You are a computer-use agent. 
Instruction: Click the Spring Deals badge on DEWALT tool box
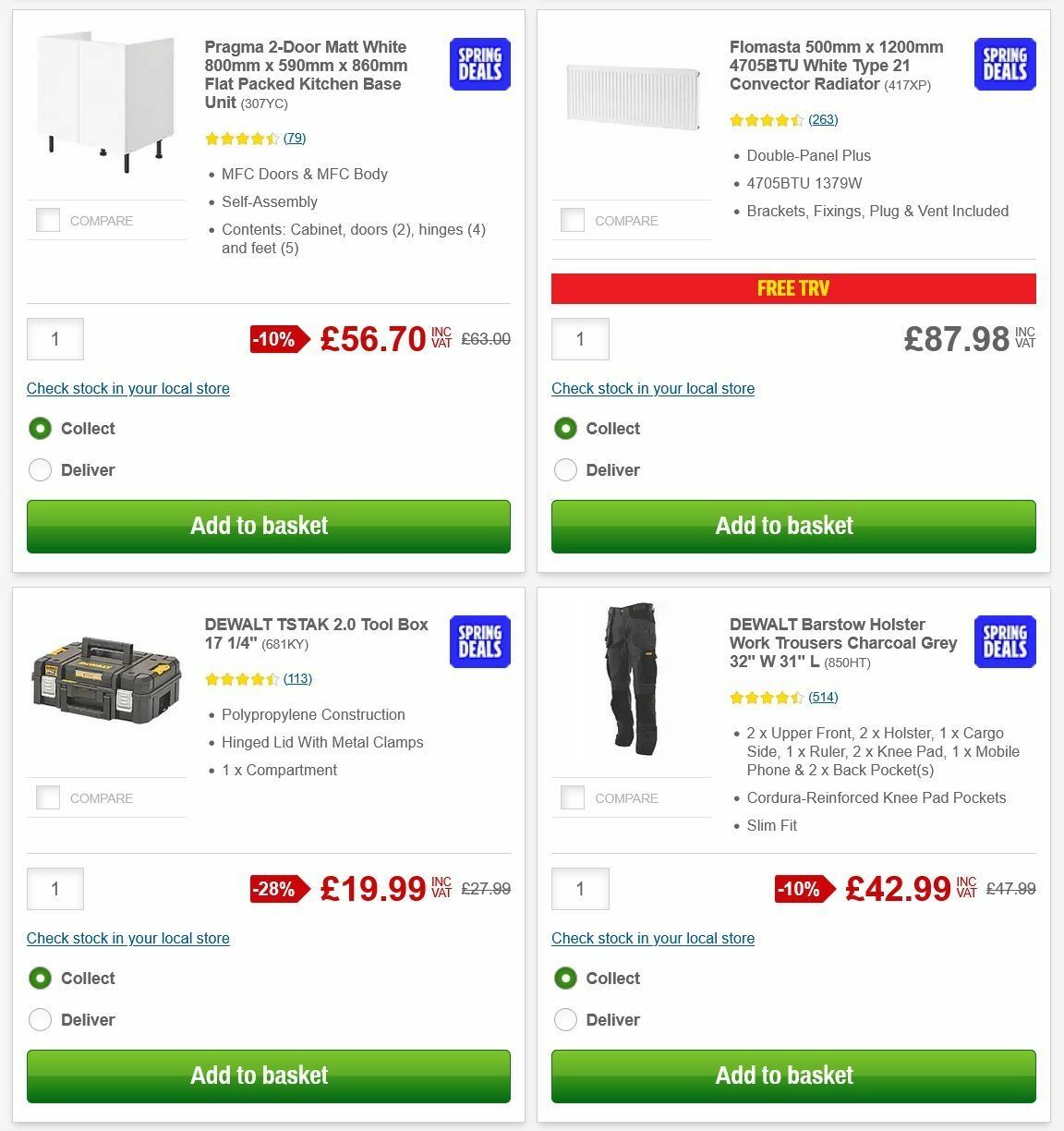479,641
